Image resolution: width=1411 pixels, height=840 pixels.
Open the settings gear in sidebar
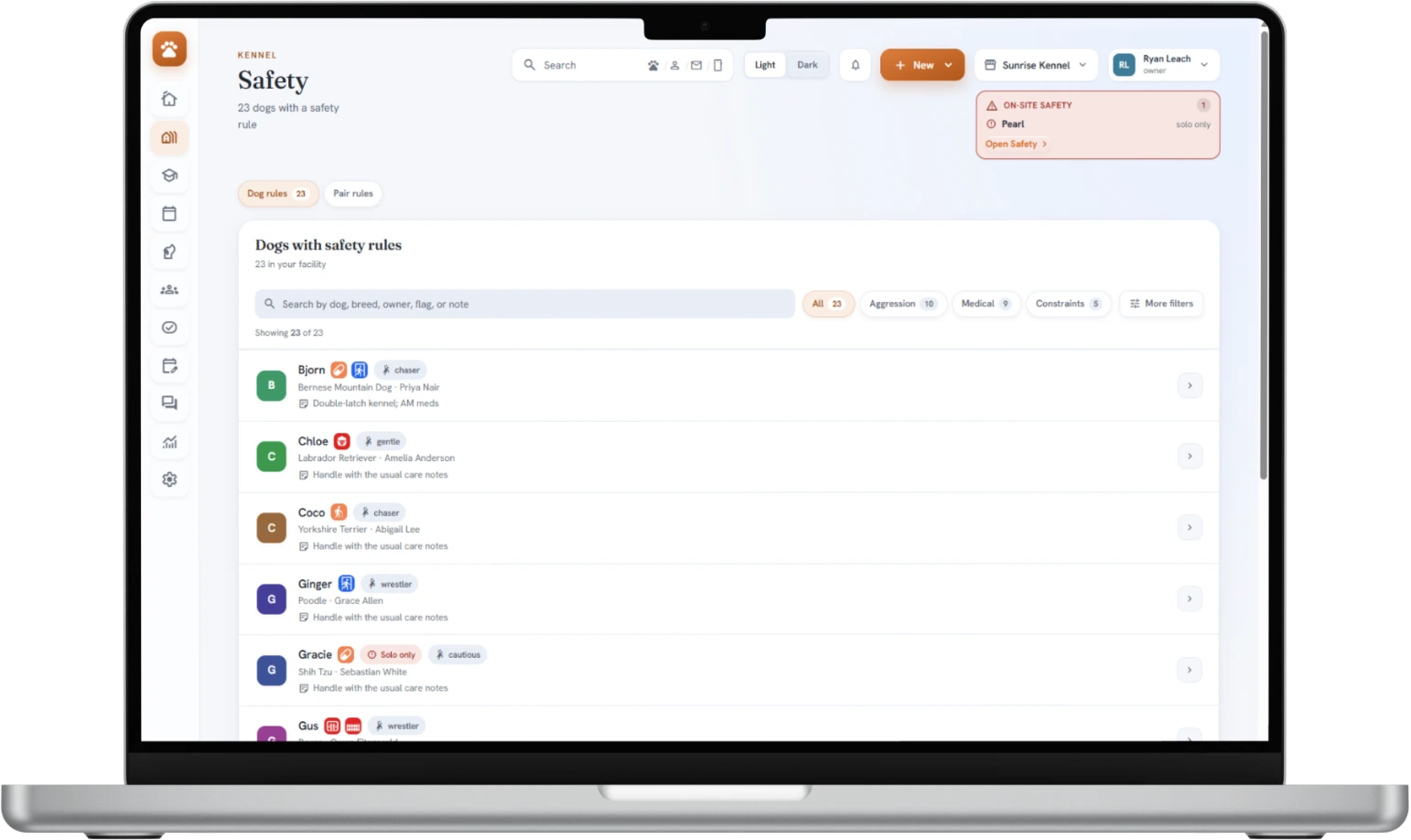tap(169, 479)
